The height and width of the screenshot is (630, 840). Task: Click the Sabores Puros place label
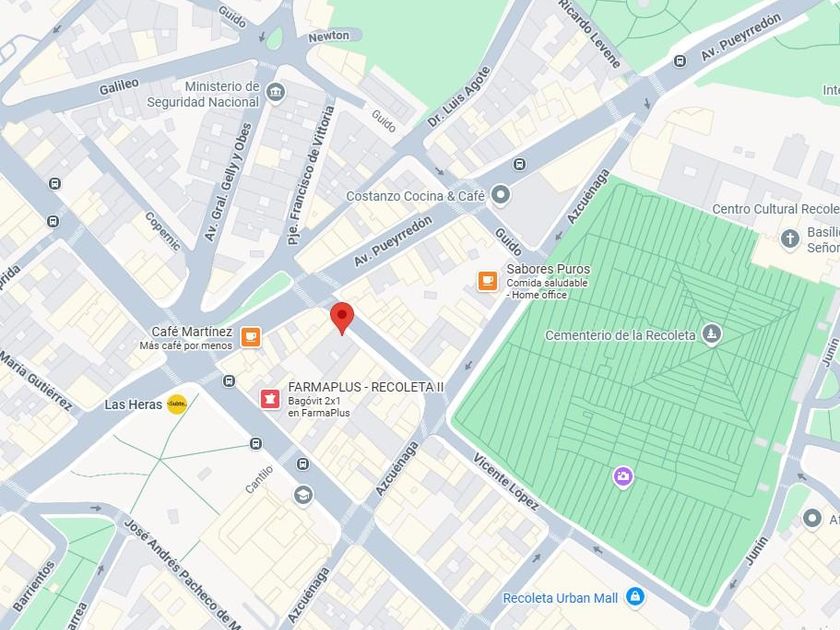[548, 269]
